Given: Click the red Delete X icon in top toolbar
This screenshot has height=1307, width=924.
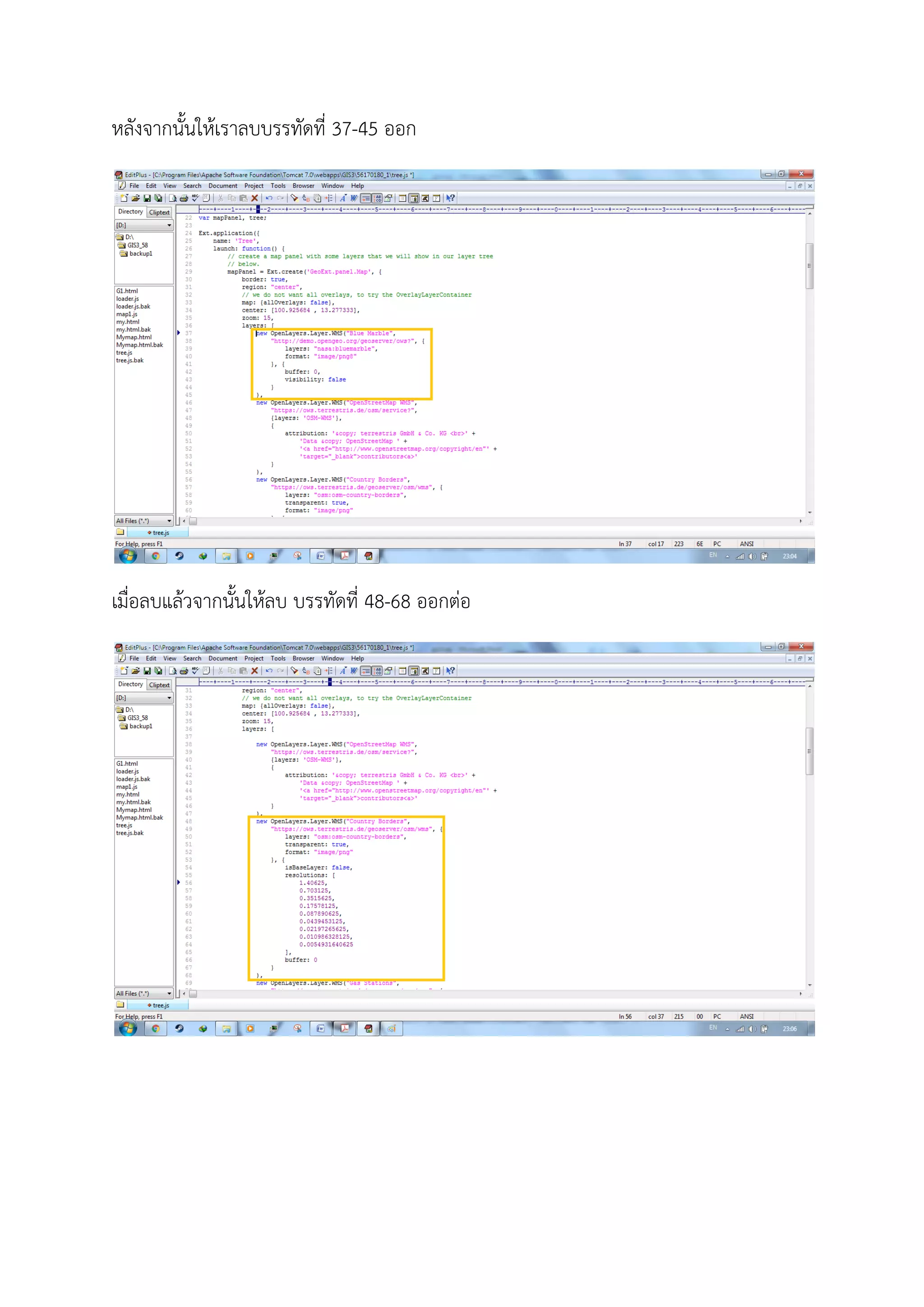Looking at the screenshot, I should pyautogui.click(x=255, y=198).
